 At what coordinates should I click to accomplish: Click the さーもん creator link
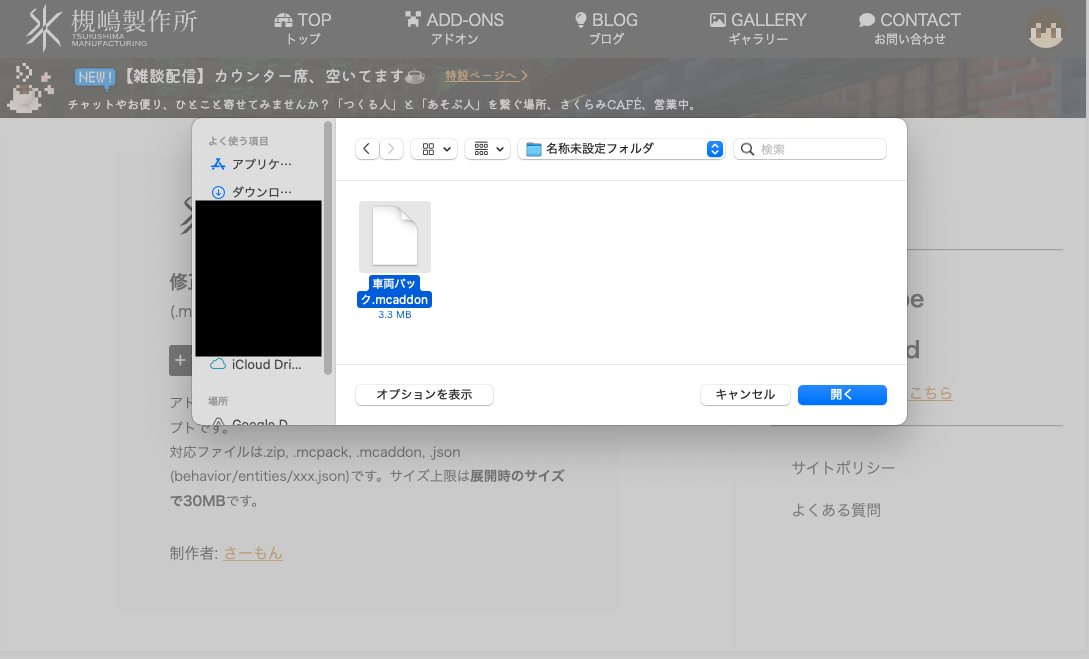click(252, 552)
